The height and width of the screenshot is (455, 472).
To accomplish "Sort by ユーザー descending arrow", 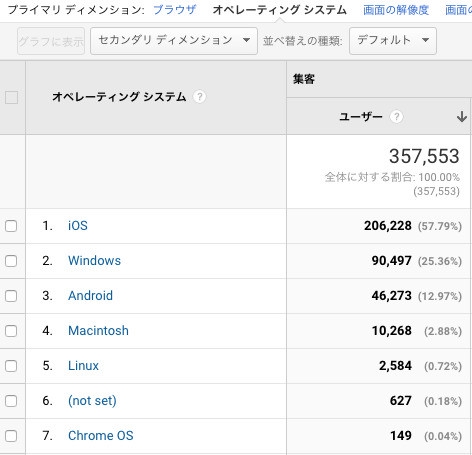I will pos(462,117).
